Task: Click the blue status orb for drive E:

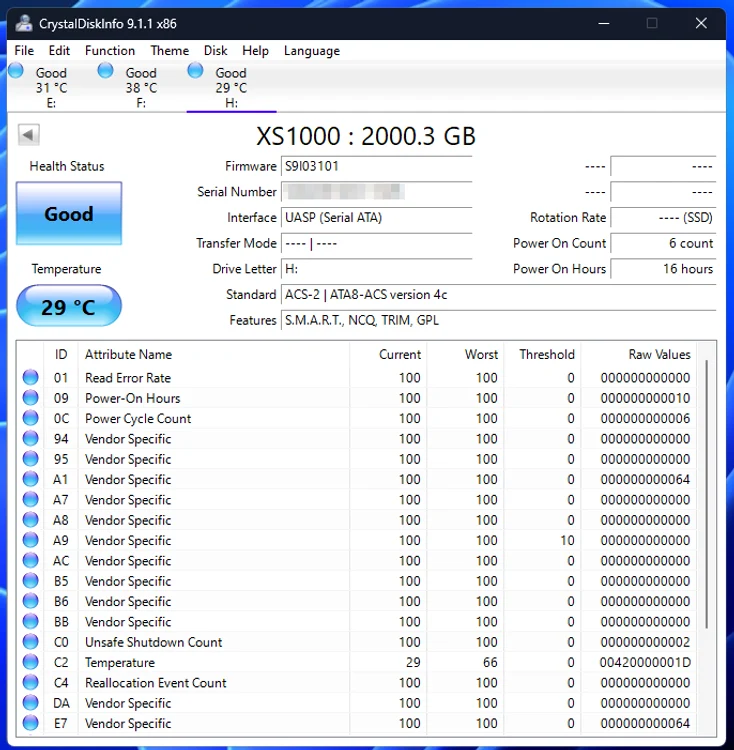Action: pyautogui.click(x=16, y=71)
